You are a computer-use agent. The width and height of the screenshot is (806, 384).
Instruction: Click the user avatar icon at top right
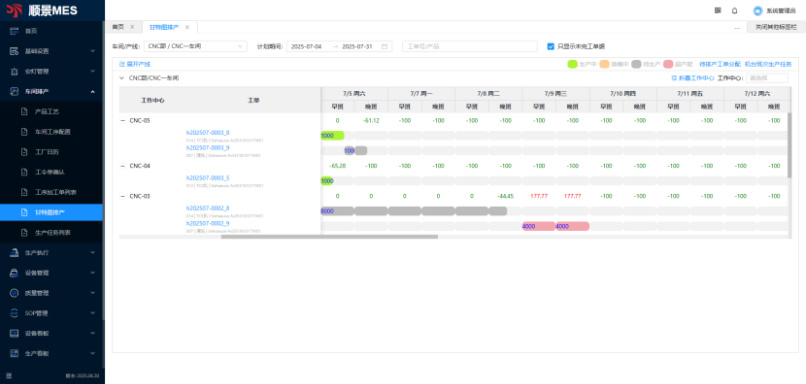tap(758, 11)
